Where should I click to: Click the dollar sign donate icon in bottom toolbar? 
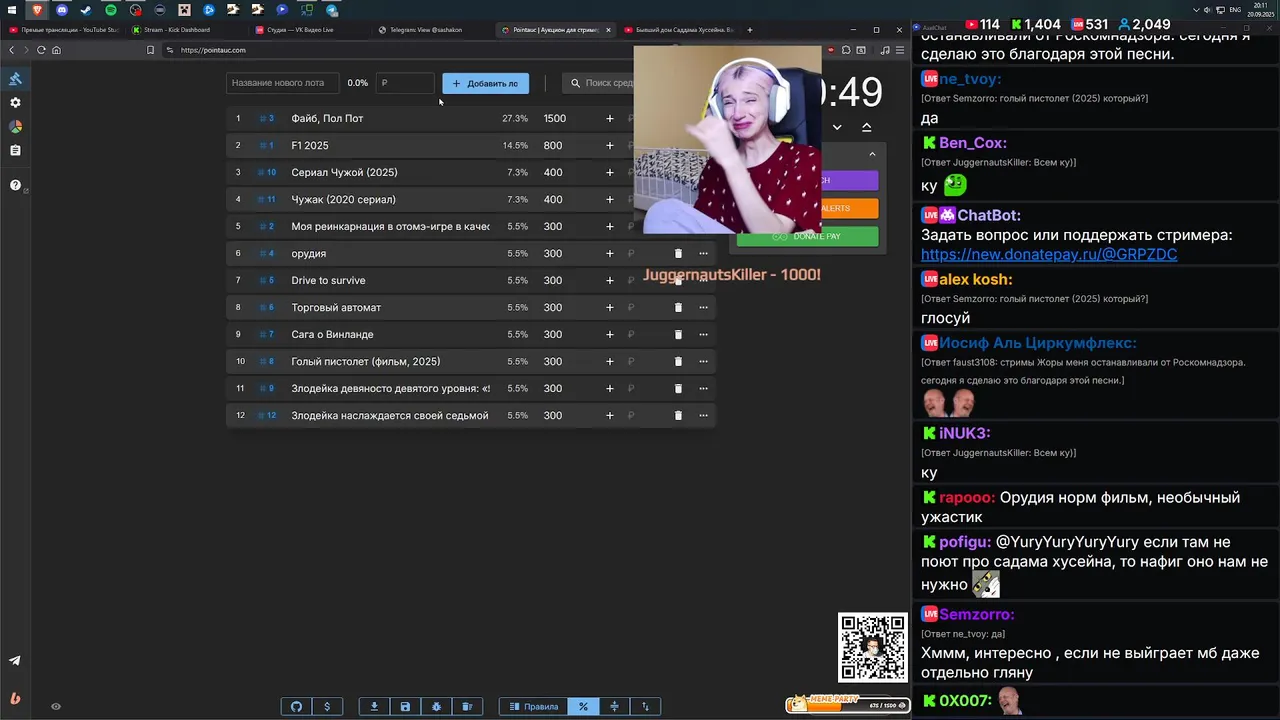click(x=327, y=706)
